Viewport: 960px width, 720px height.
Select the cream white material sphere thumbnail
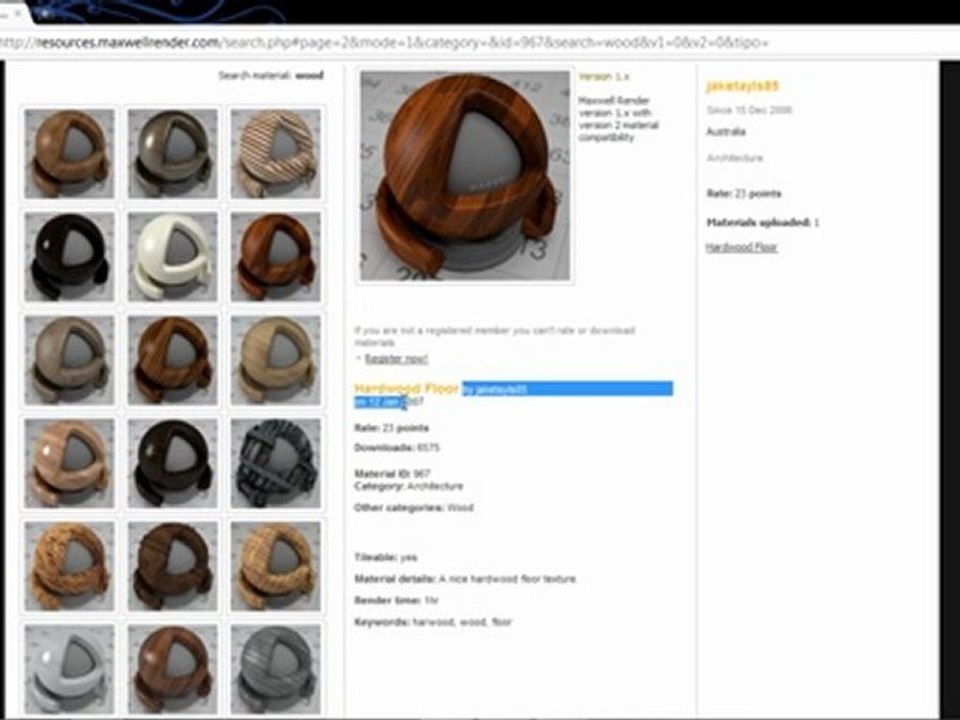[x=172, y=257]
